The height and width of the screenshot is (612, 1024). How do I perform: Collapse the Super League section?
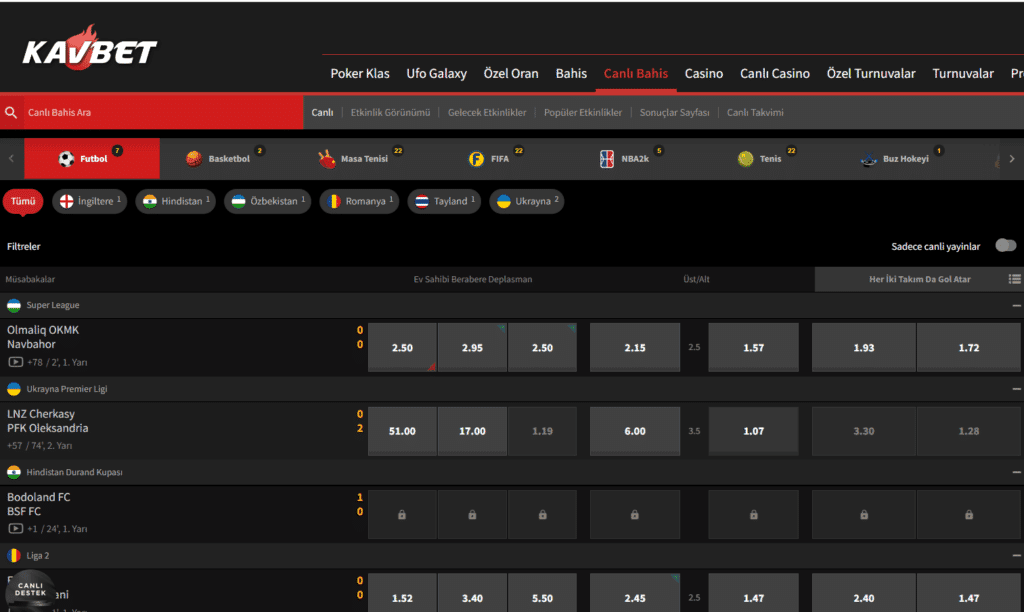1016,306
